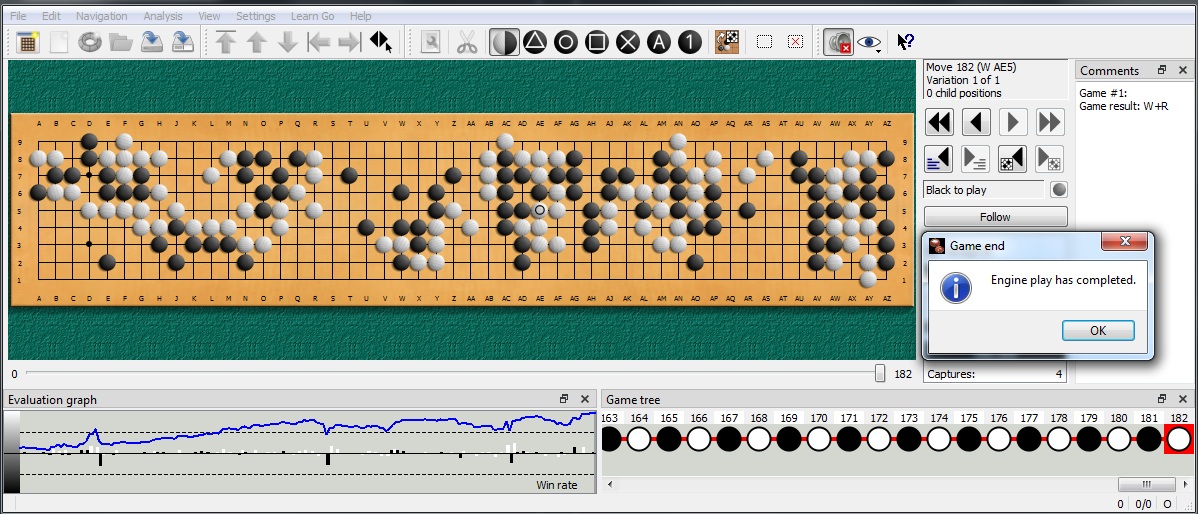1198x514 pixels.
Task: Undock the Evaluation graph panel
Action: coord(565,399)
